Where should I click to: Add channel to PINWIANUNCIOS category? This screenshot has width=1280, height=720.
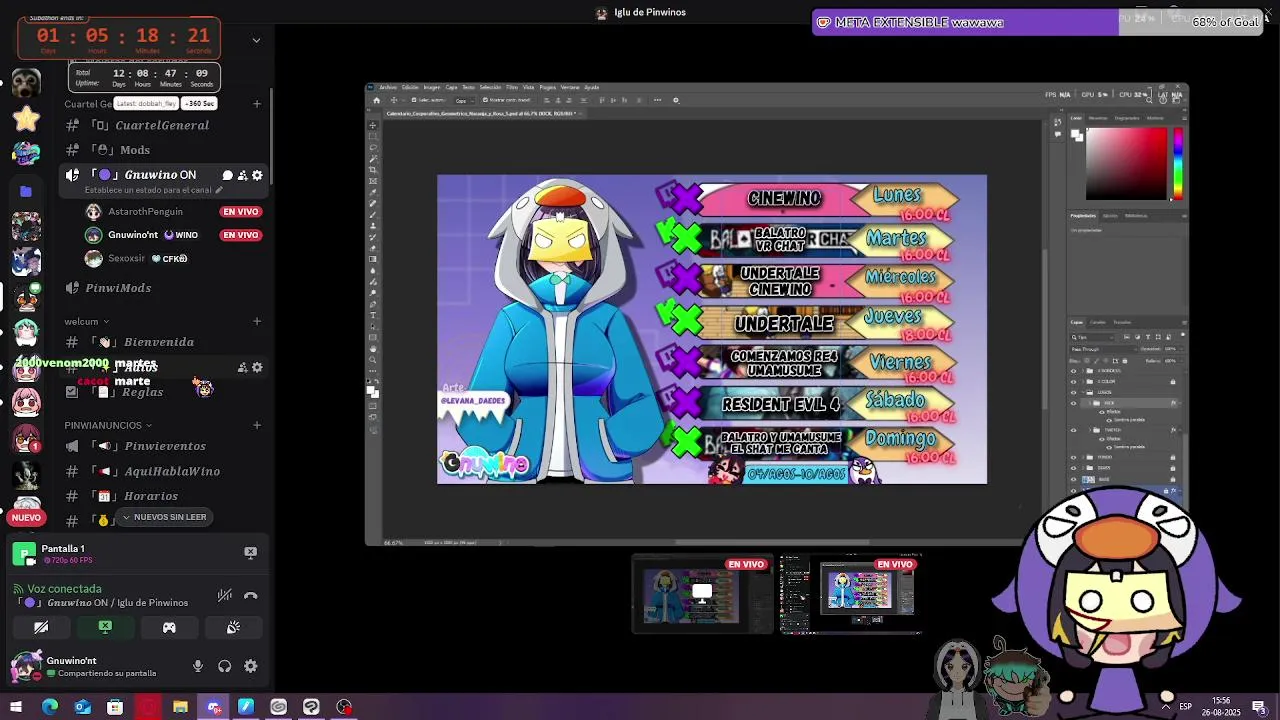click(257, 425)
